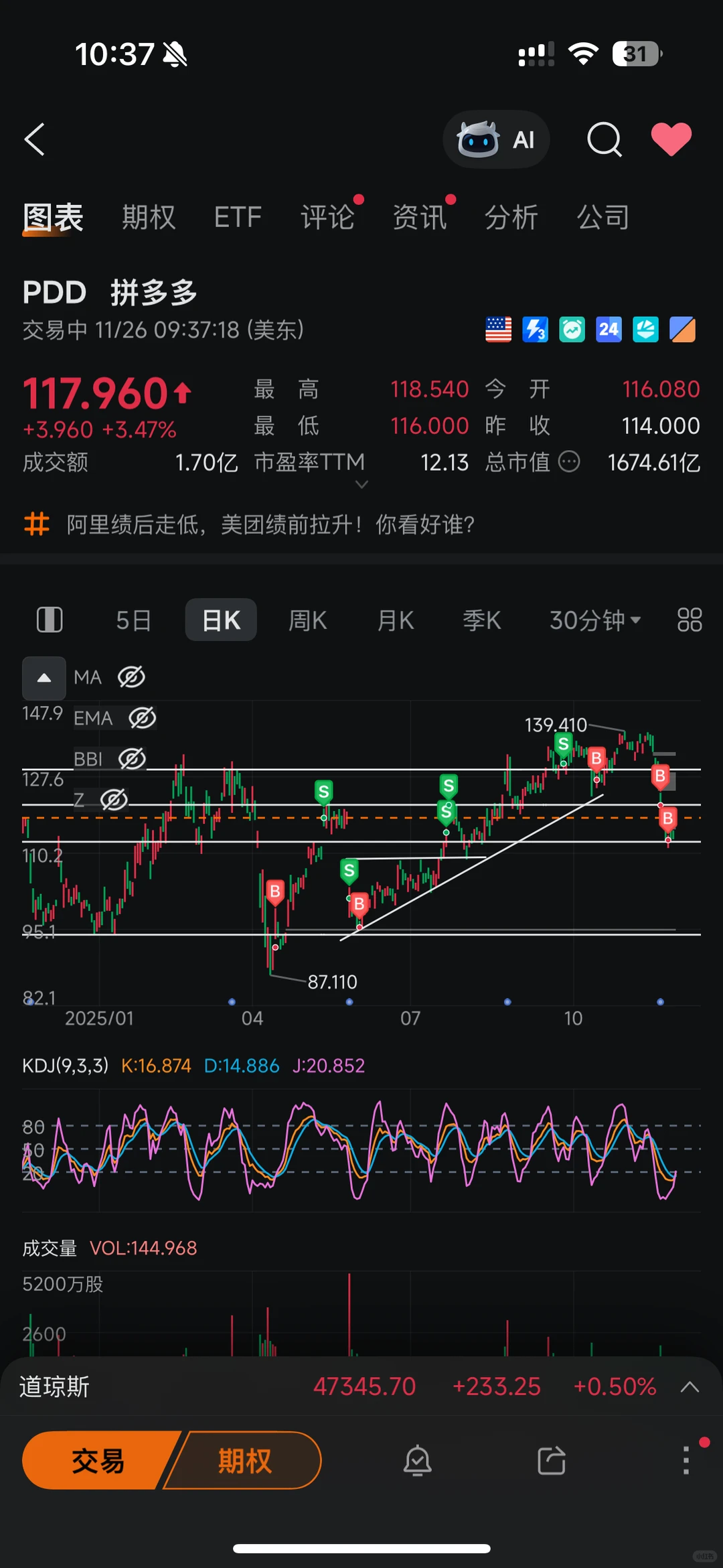Go back with the left arrow
The image size is (723, 1568).
(34, 139)
